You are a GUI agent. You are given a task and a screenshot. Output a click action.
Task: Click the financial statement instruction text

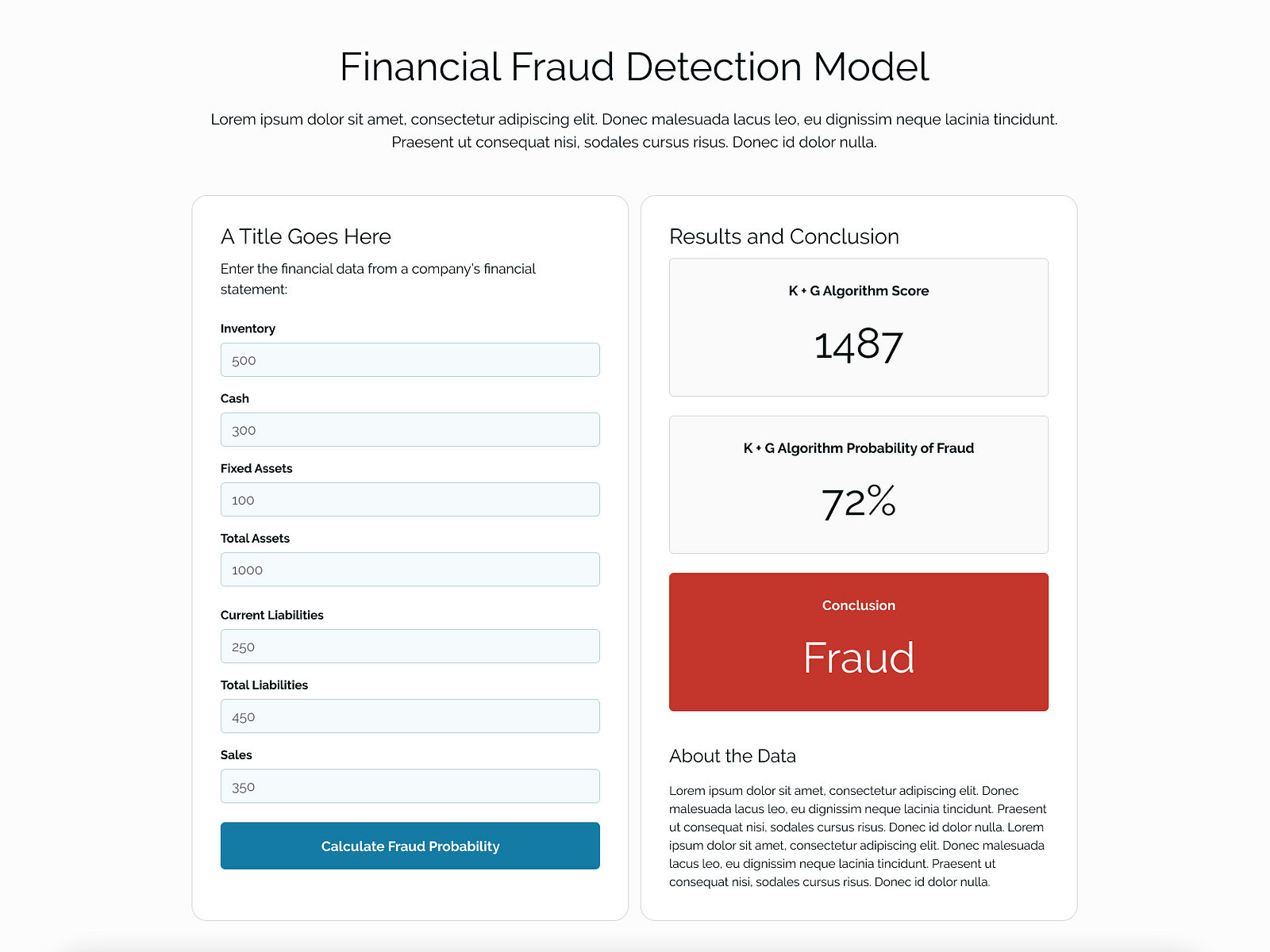pyautogui.click(x=378, y=278)
